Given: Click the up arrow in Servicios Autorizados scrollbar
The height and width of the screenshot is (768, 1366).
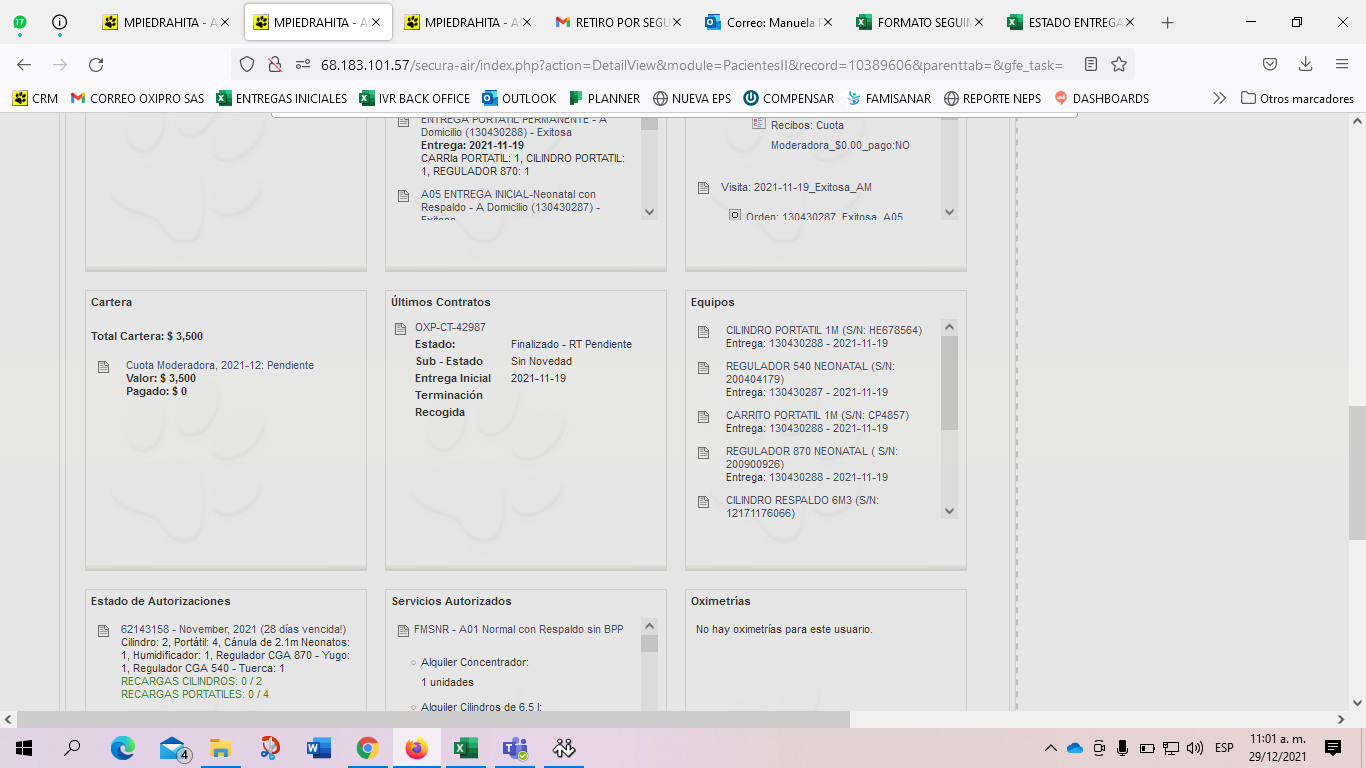Looking at the screenshot, I should click(x=649, y=626).
